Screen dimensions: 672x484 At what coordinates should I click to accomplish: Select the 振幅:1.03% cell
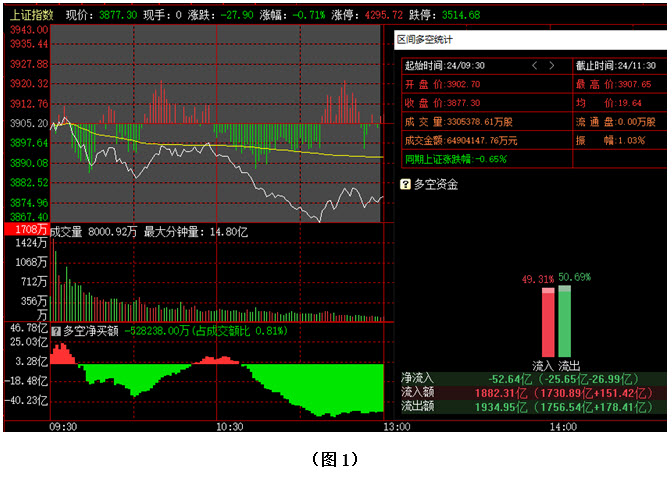(619, 141)
